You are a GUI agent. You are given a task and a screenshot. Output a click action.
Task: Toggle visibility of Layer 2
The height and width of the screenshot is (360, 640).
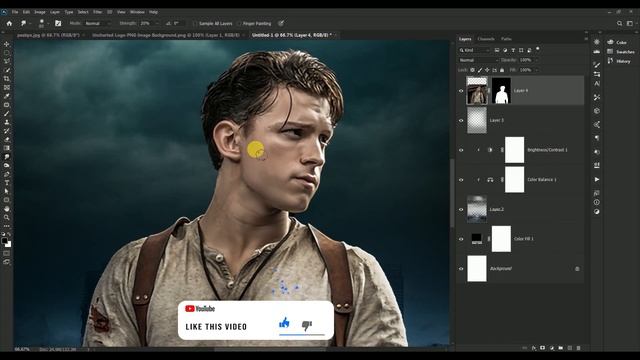461,209
